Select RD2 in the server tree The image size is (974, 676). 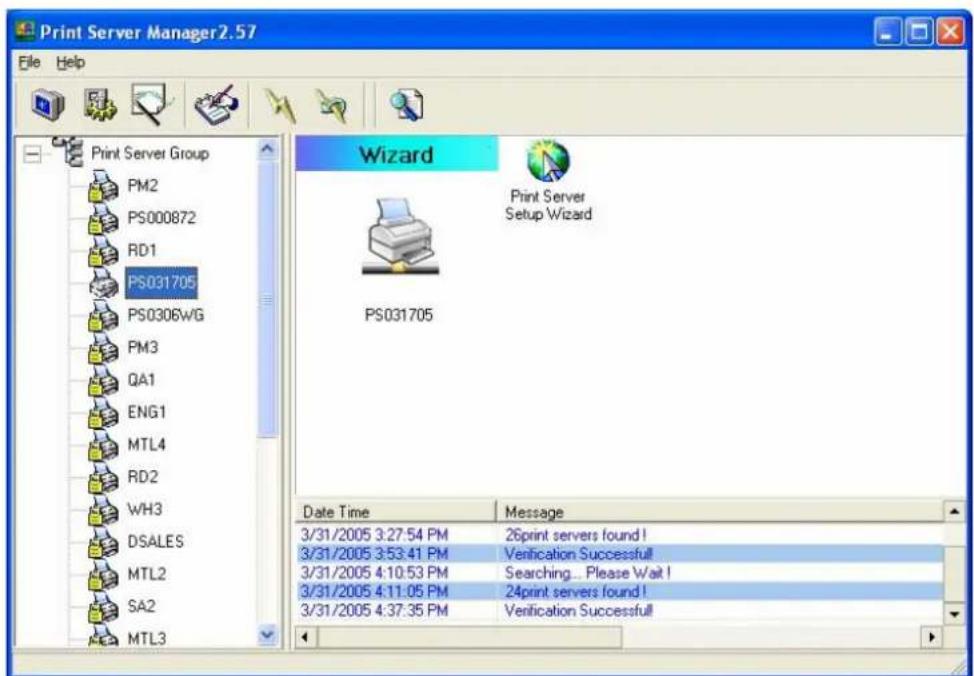[142, 477]
